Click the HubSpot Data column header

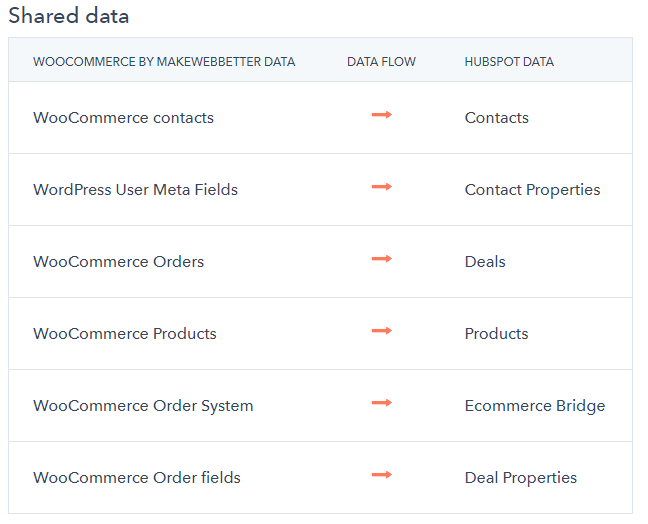coord(509,62)
